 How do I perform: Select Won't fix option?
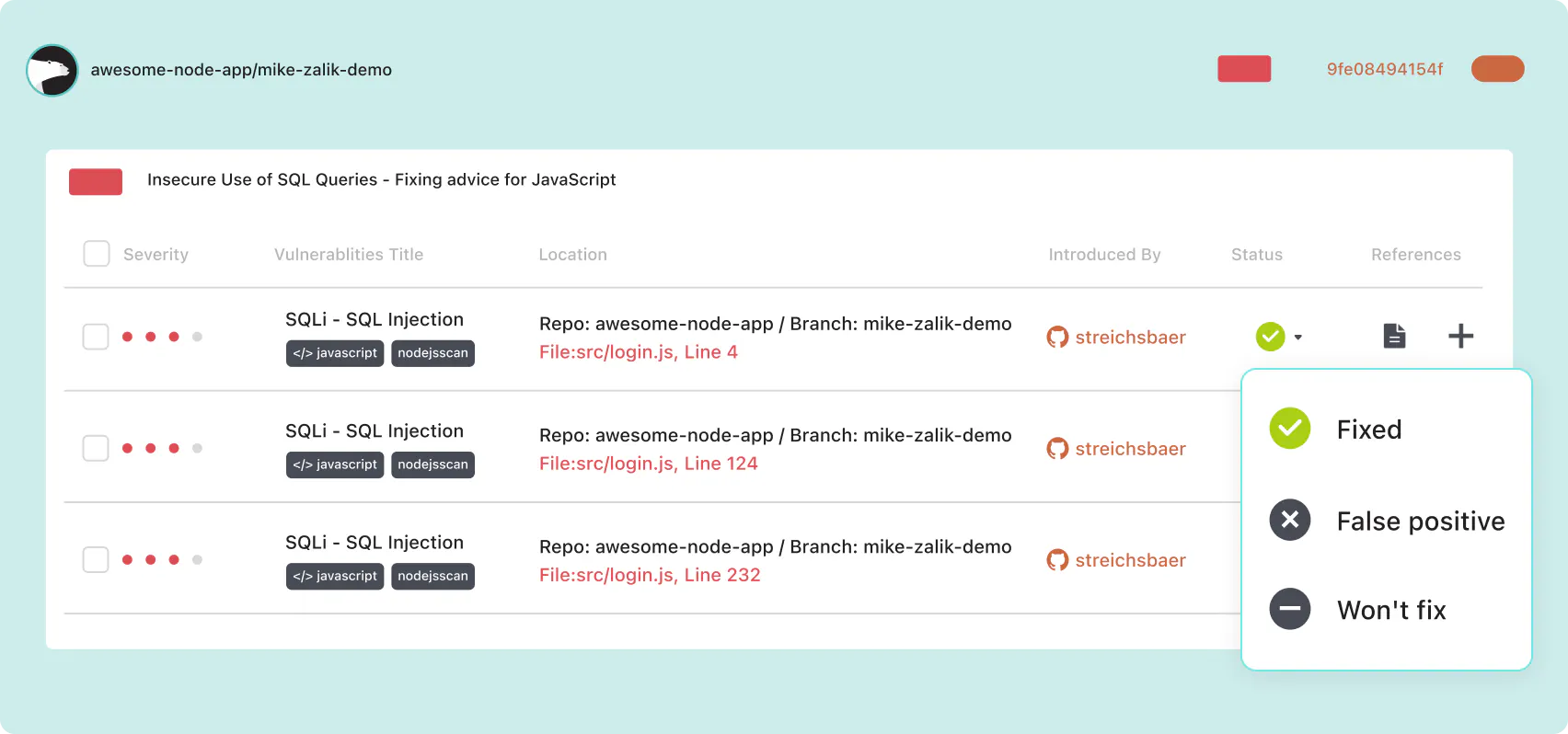click(x=1391, y=610)
